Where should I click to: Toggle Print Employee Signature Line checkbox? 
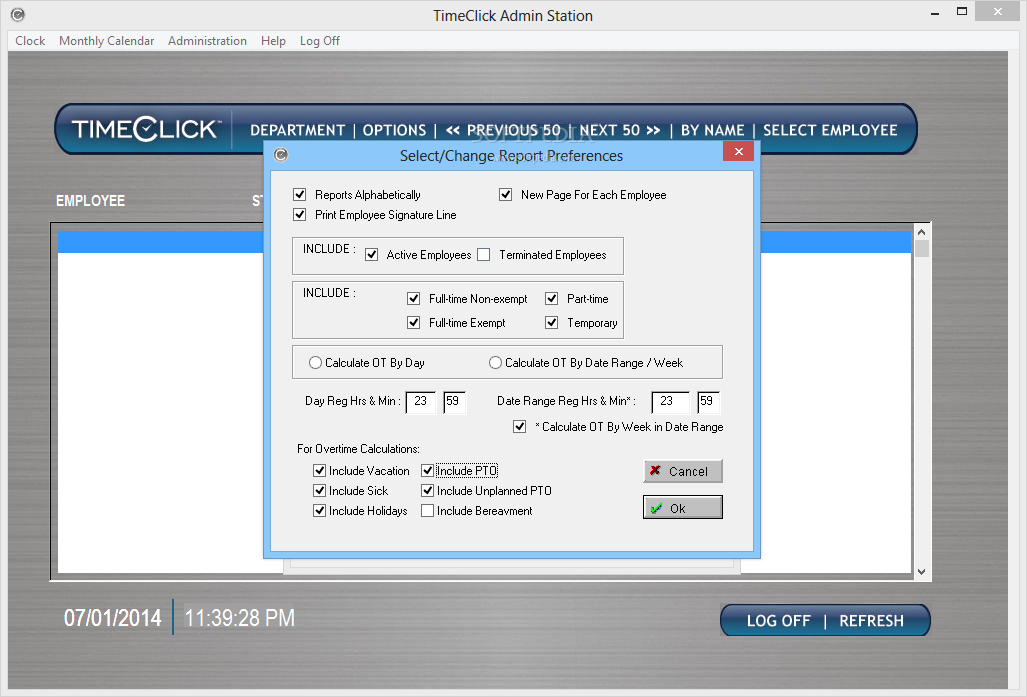pos(300,215)
